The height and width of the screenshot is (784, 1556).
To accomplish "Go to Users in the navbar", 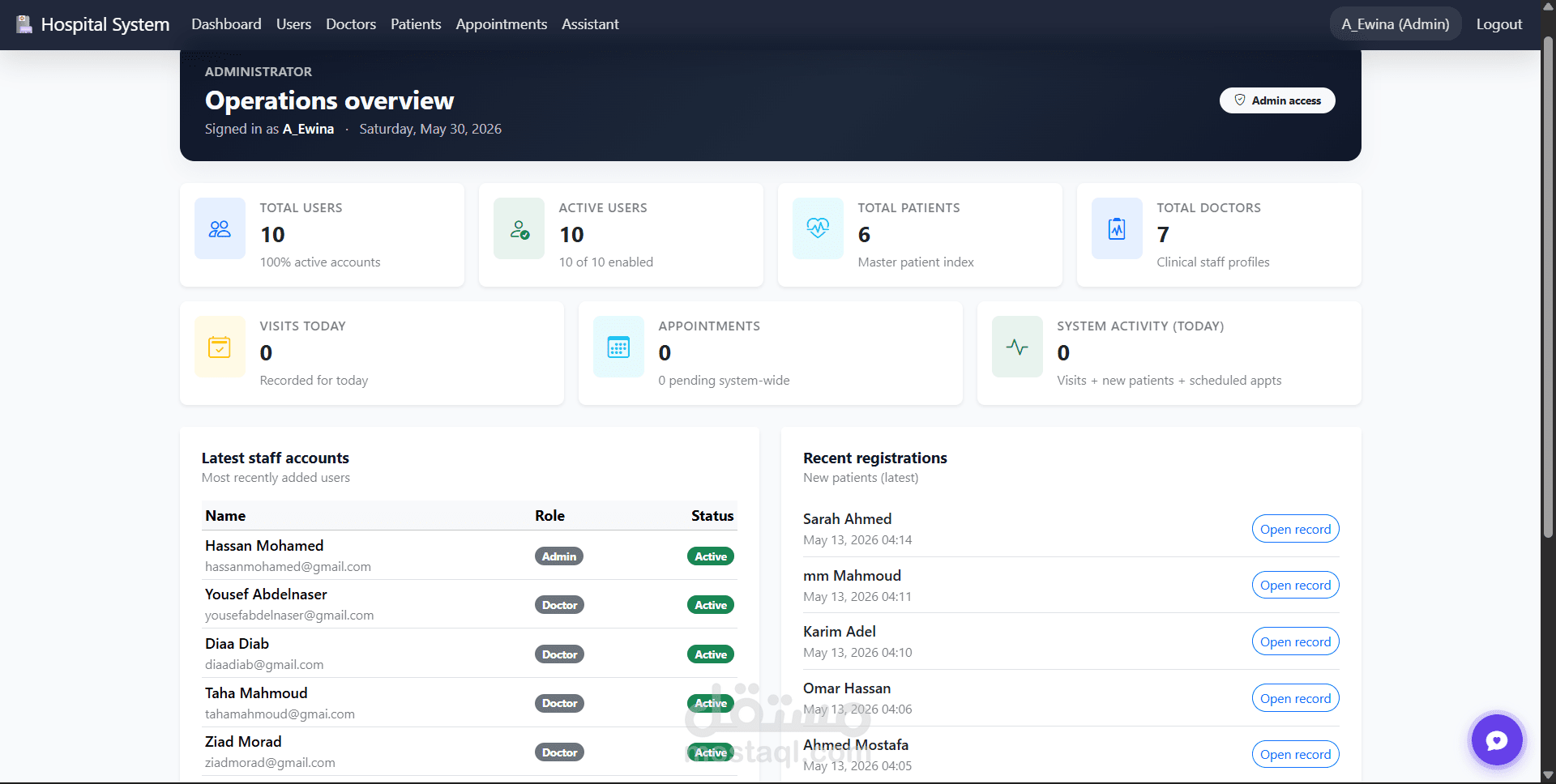I will (293, 24).
